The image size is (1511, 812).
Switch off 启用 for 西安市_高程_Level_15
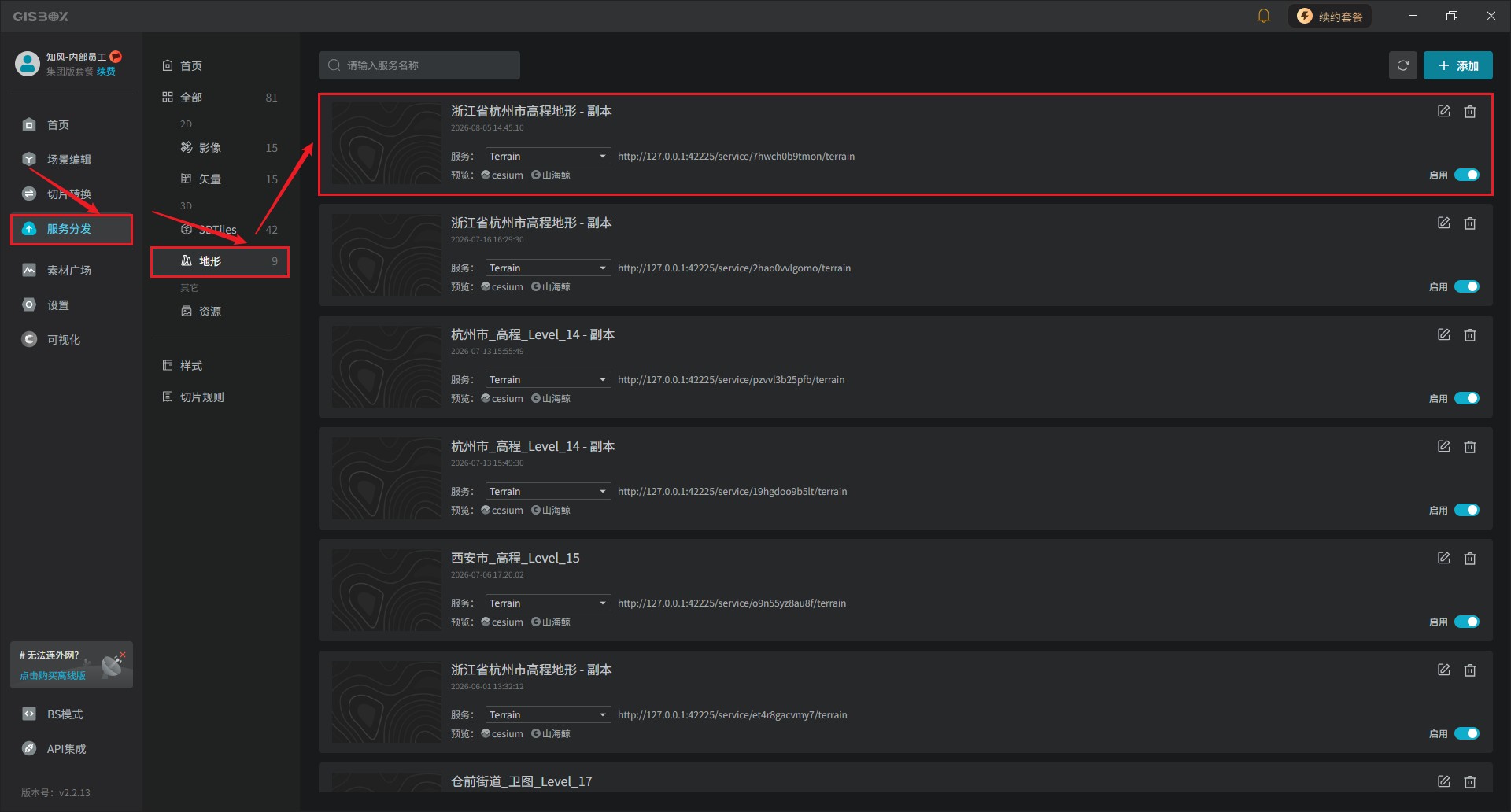pyautogui.click(x=1466, y=622)
